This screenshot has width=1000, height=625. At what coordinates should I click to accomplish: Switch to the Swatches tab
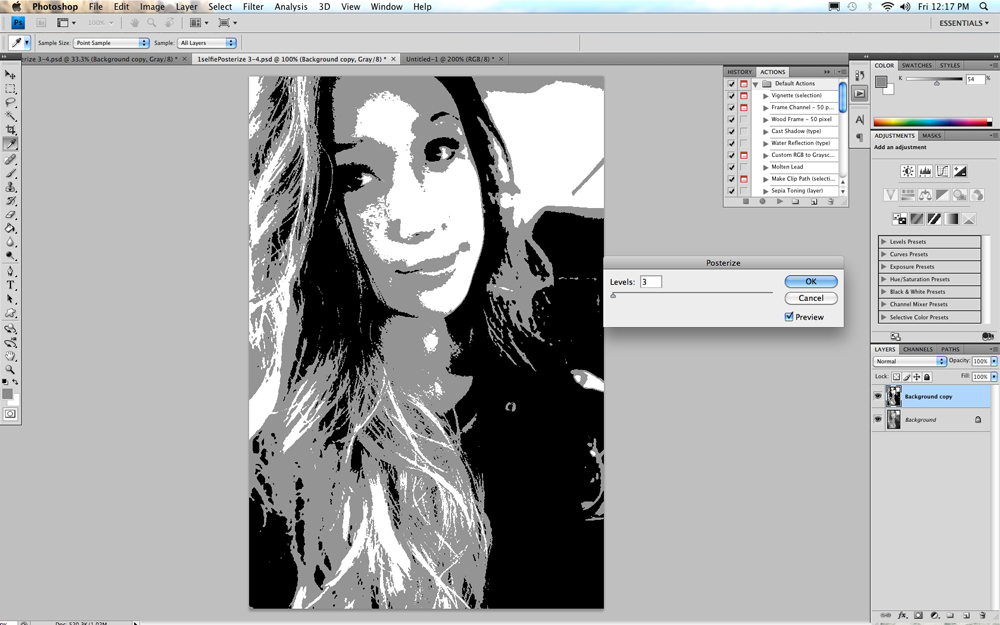(916, 66)
